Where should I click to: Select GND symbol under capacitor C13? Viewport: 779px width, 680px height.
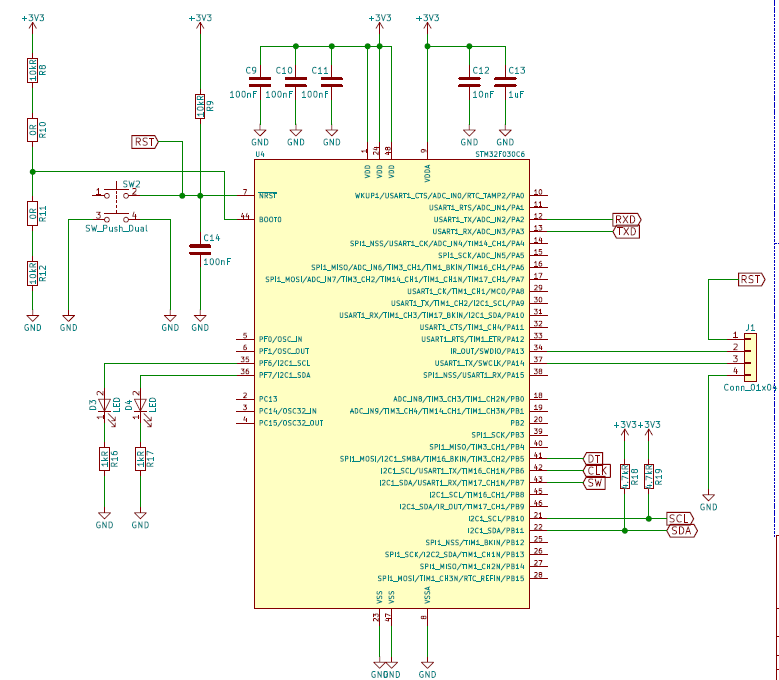click(505, 137)
